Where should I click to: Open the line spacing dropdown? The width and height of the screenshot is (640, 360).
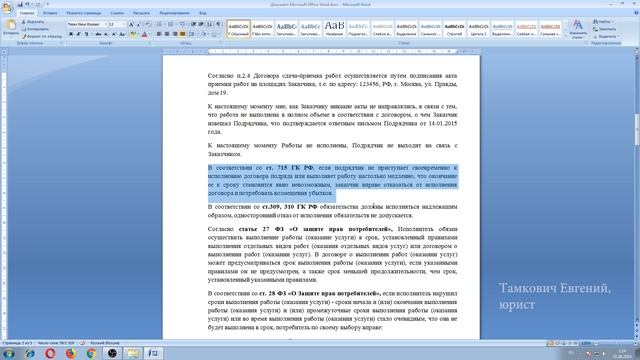click(192, 34)
